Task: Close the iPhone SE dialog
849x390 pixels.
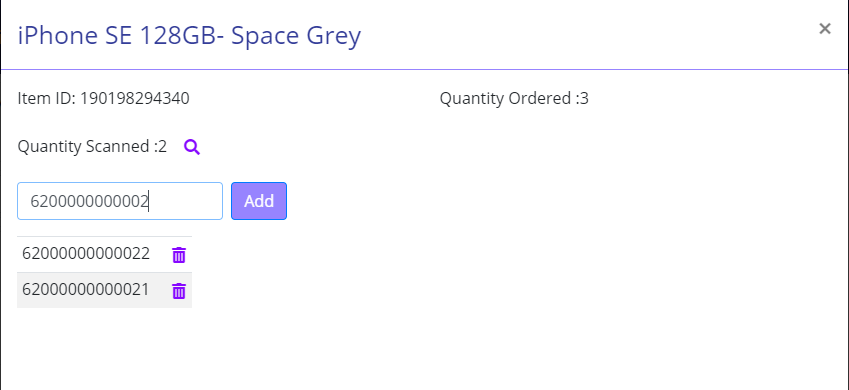Action: coord(825,29)
